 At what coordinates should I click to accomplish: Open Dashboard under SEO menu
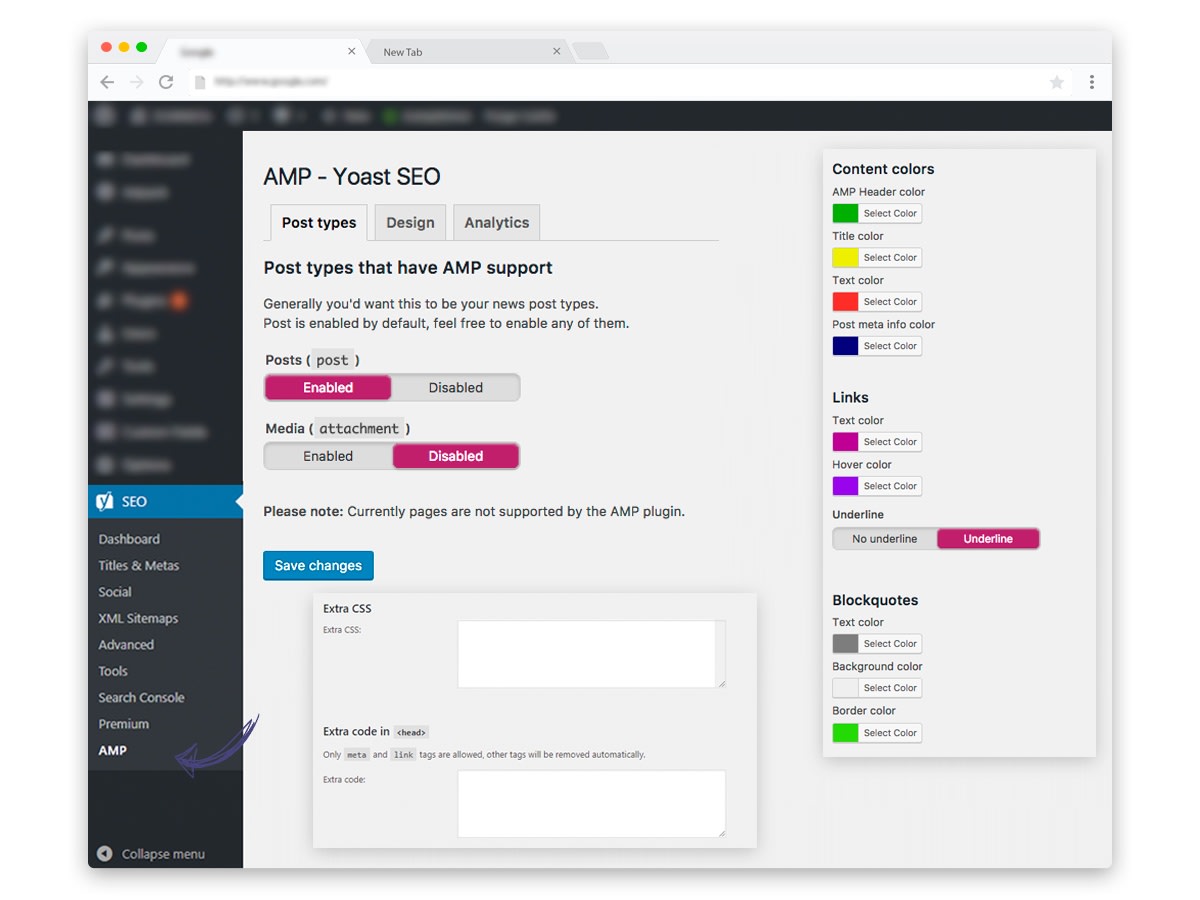129,539
